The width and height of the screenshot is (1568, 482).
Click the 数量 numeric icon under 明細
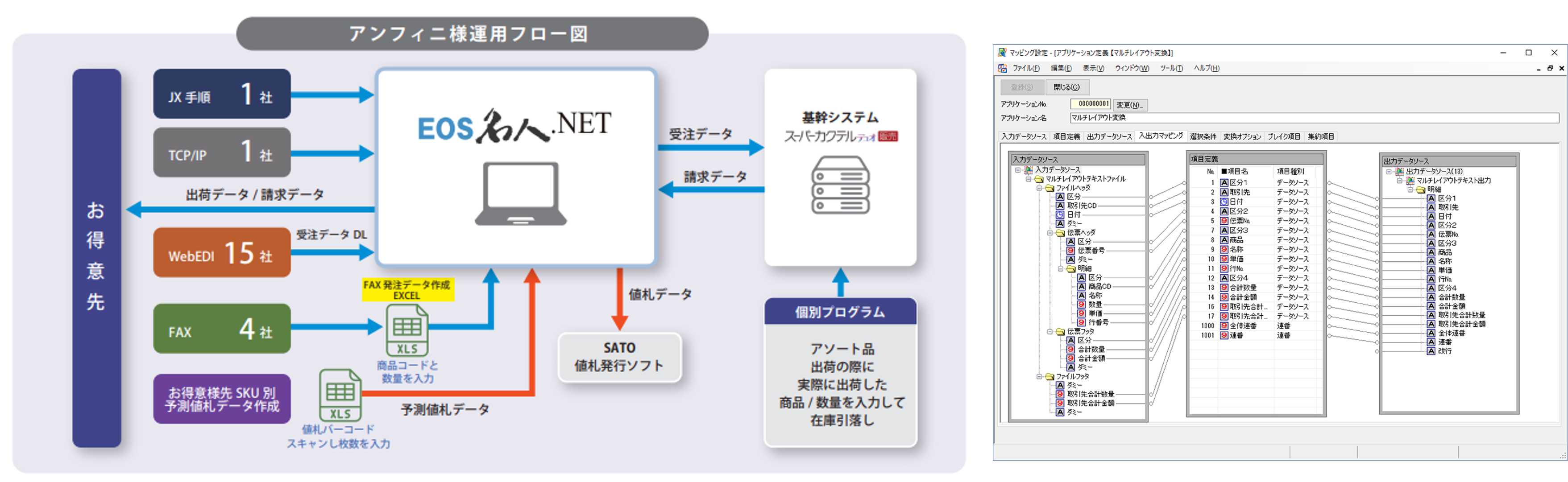coord(1081,304)
